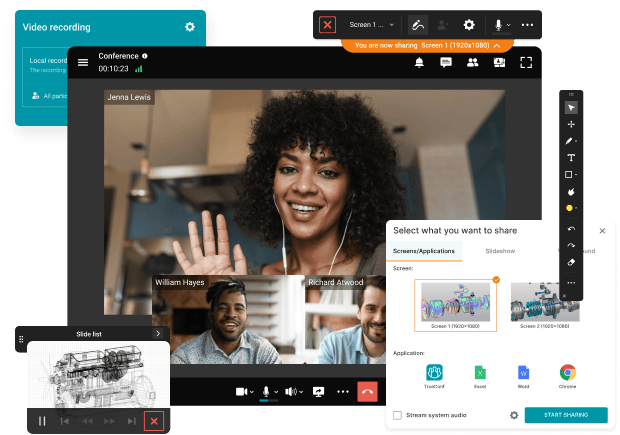
Task: Go to previous slide
Action: point(87,421)
